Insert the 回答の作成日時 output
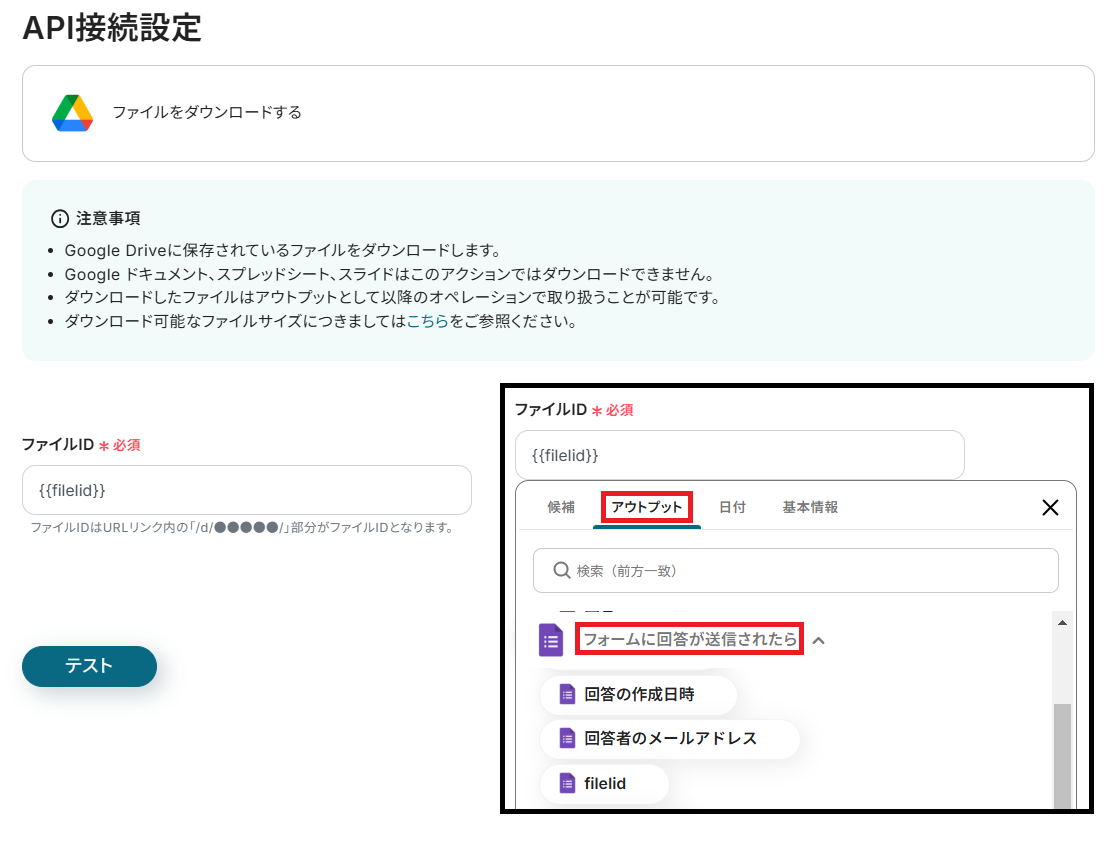 point(638,694)
